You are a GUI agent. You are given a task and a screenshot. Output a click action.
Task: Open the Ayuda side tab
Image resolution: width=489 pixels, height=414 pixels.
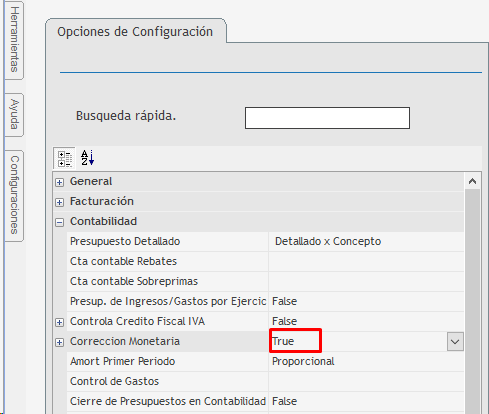[x=14, y=114]
